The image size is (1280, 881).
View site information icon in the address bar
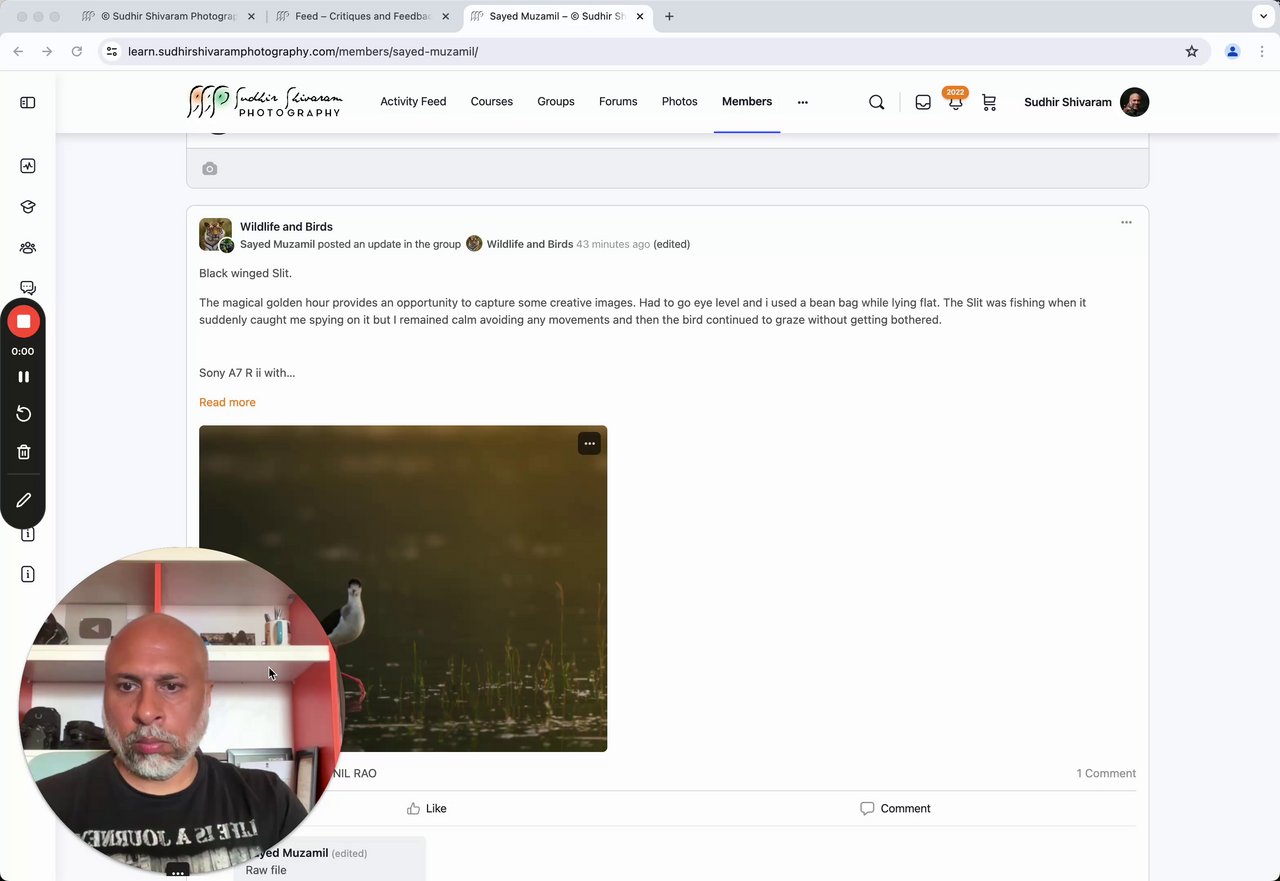click(x=112, y=51)
